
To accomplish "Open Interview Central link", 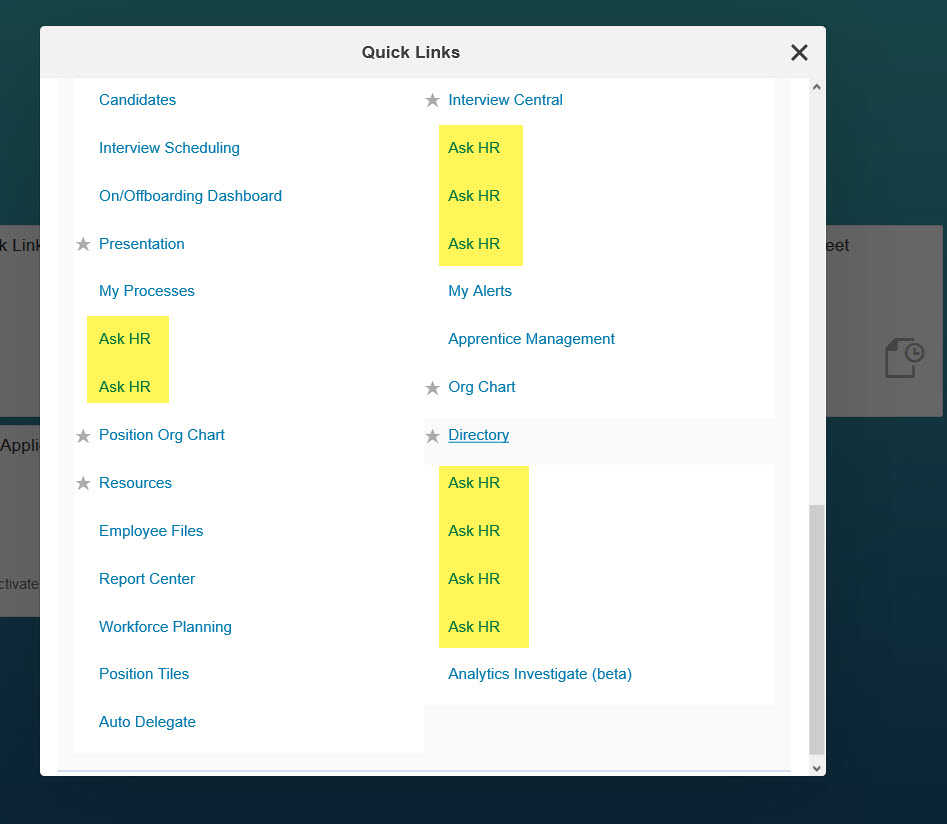I will (505, 100).
